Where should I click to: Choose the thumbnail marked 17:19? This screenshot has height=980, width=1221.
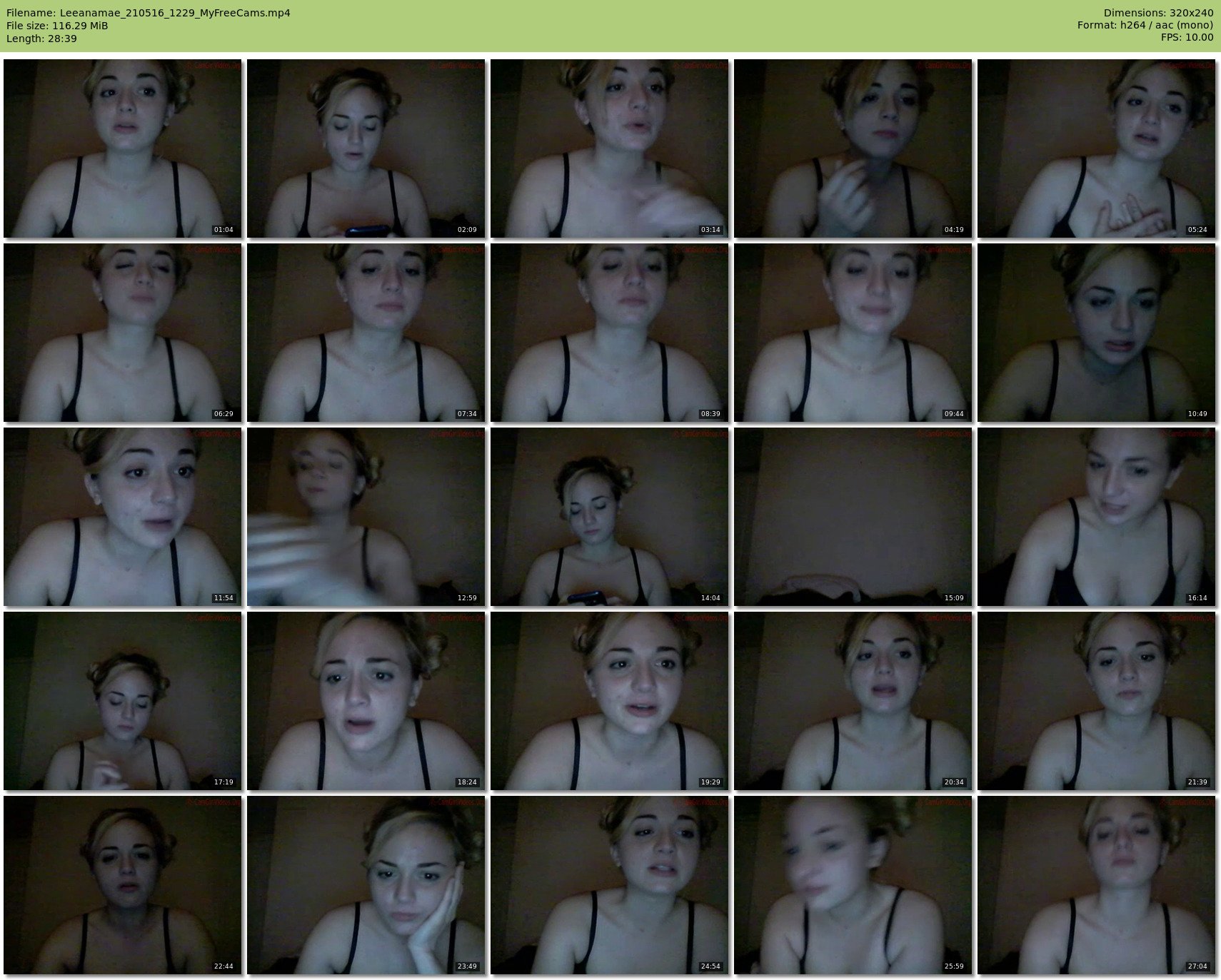pos(123,701)
